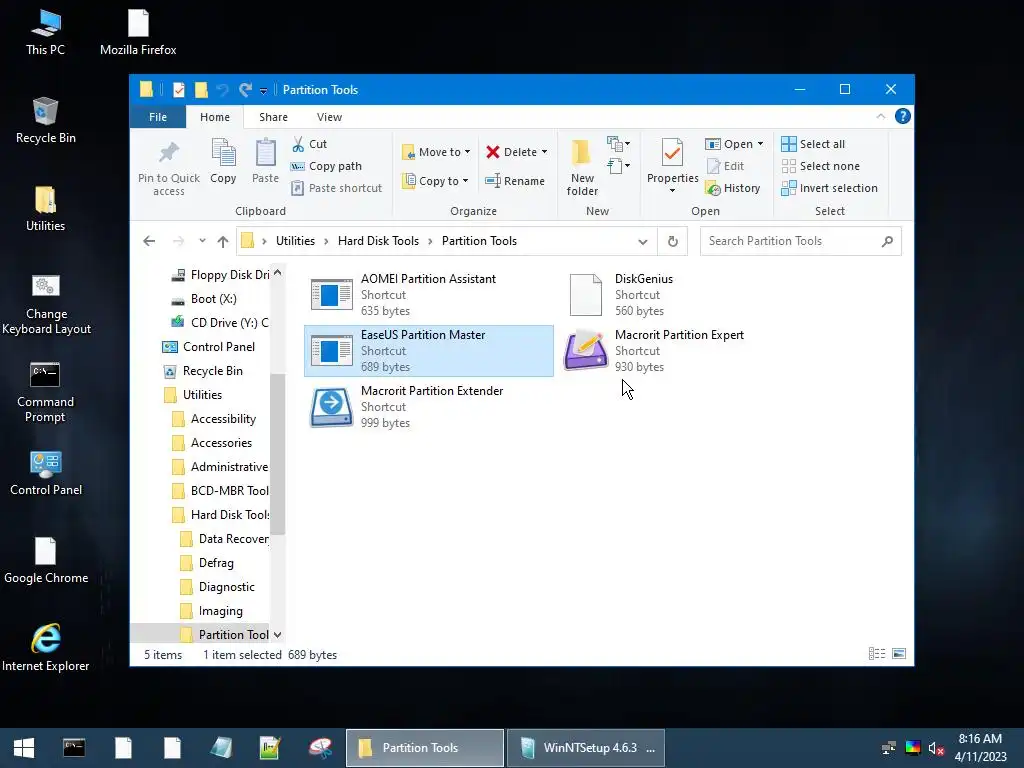Expand the Copy to dropdown
Screen dimensions: 1024x768
point(466,181)
